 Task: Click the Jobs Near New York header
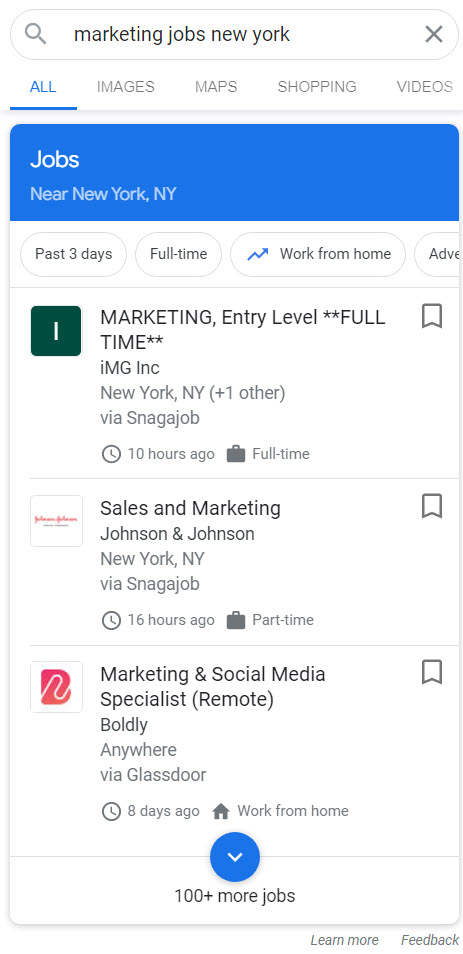pos(234,173)
